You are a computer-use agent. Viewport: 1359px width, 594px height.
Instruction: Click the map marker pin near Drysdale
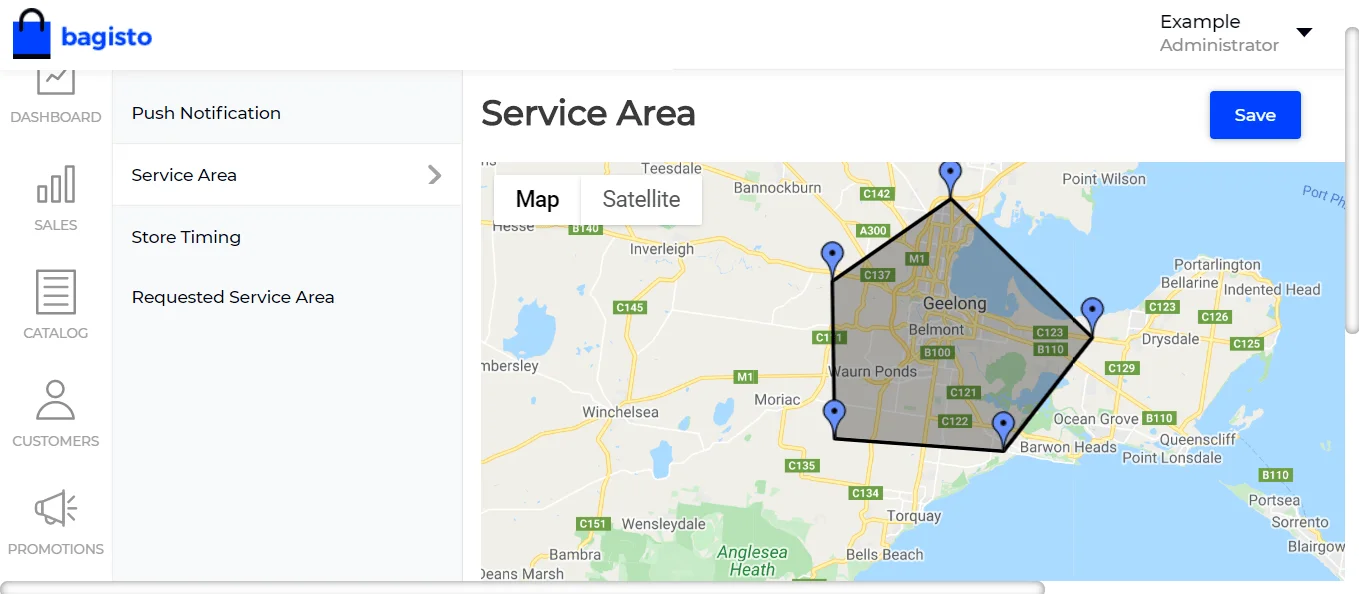1092,314
